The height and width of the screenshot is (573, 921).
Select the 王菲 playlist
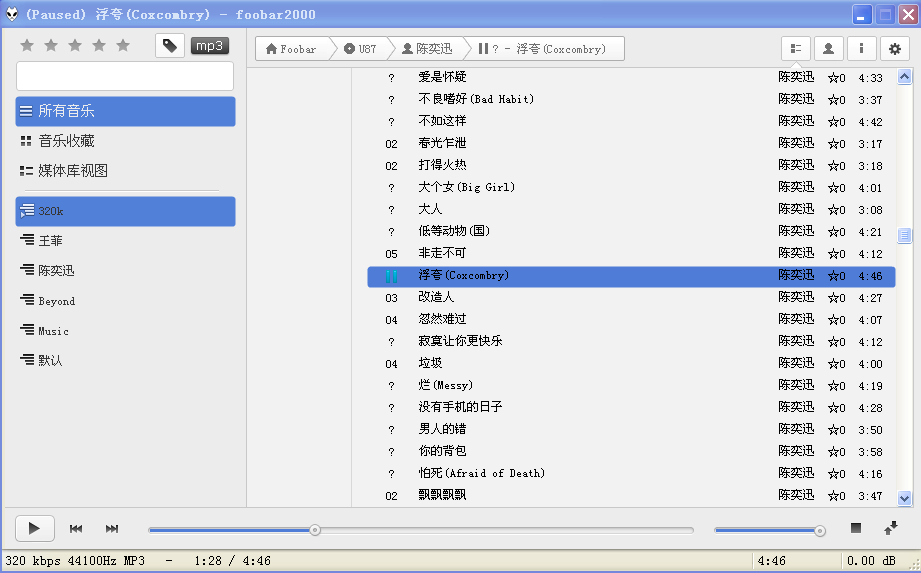pos(125,241)
